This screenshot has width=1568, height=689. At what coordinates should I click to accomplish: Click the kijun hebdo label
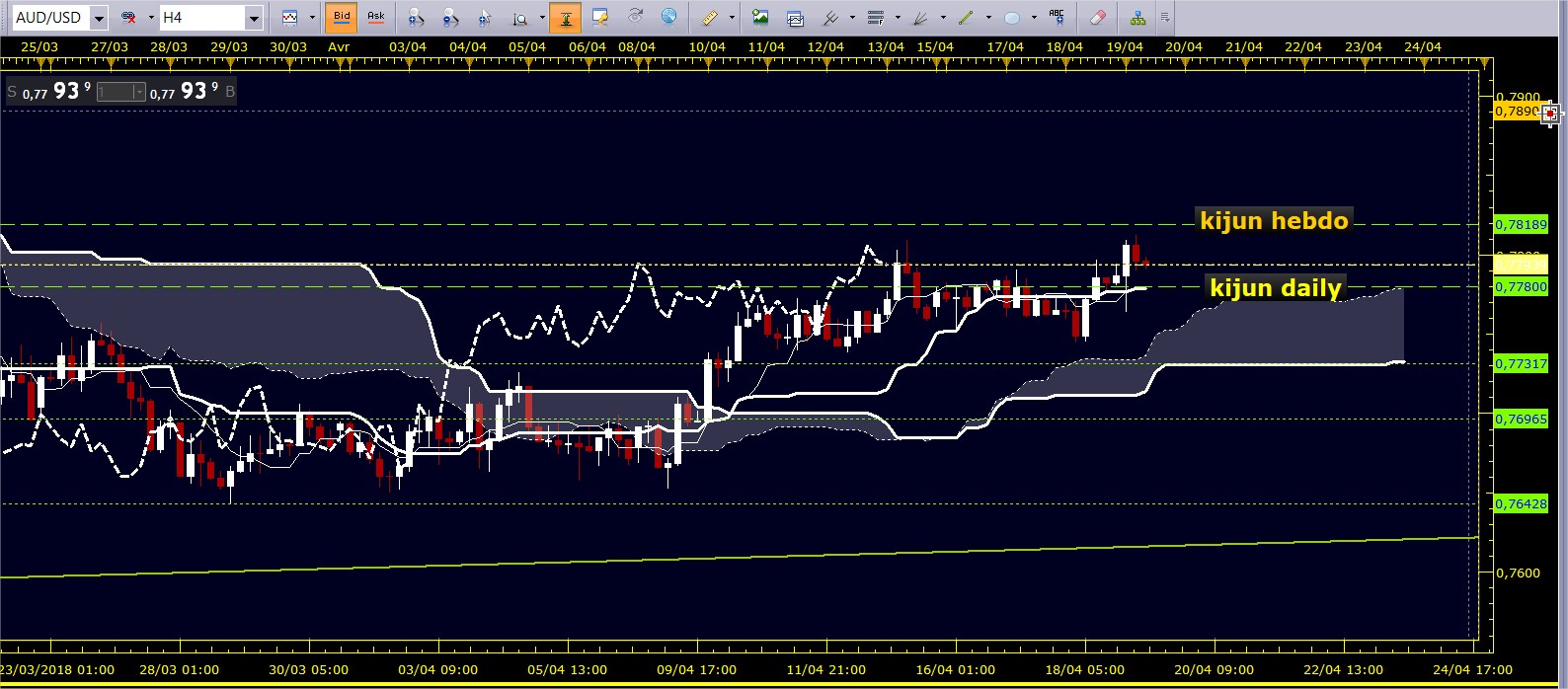coord(1274,220)
